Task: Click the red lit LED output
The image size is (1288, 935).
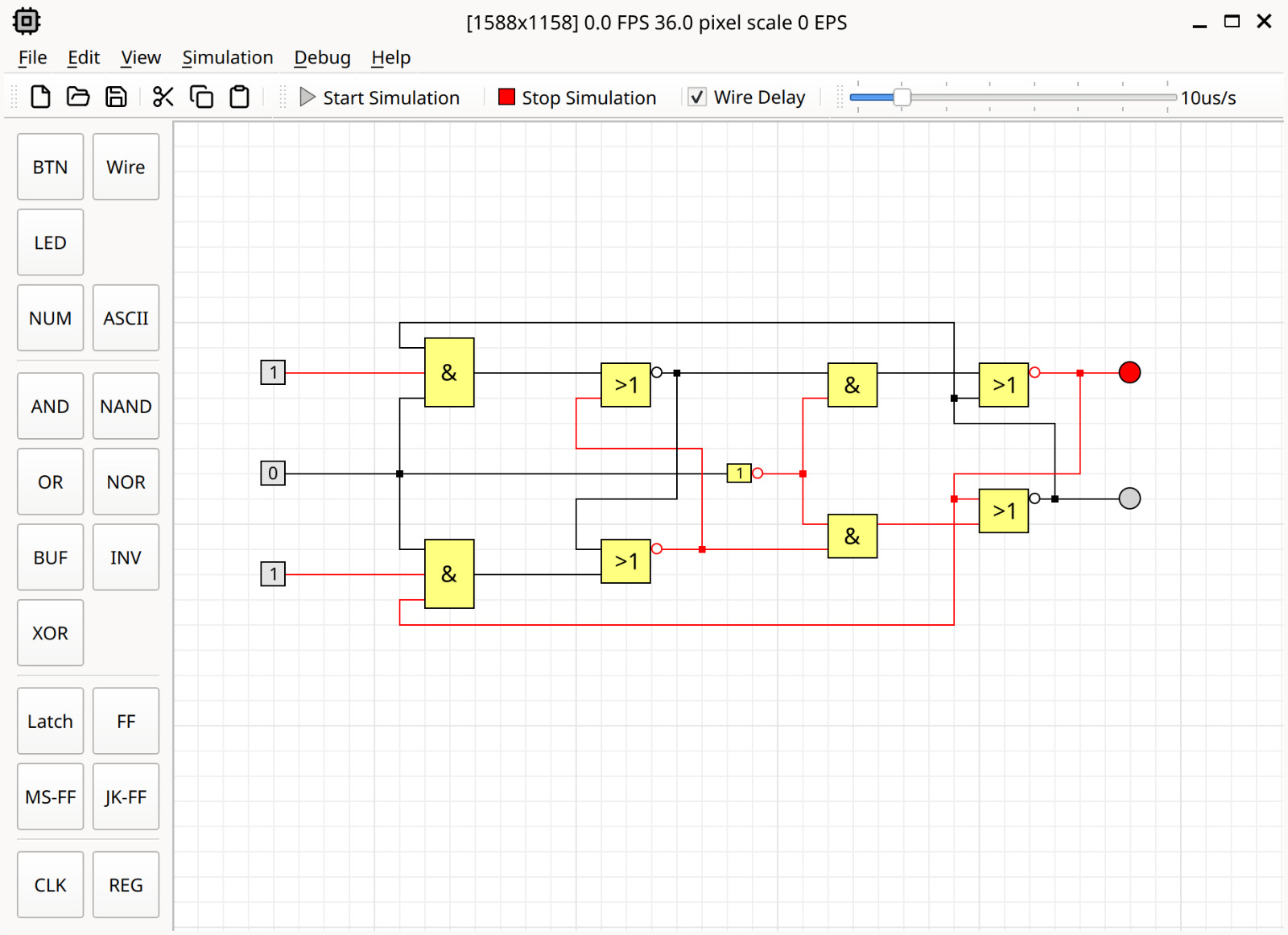Action: pos(1129,373)
